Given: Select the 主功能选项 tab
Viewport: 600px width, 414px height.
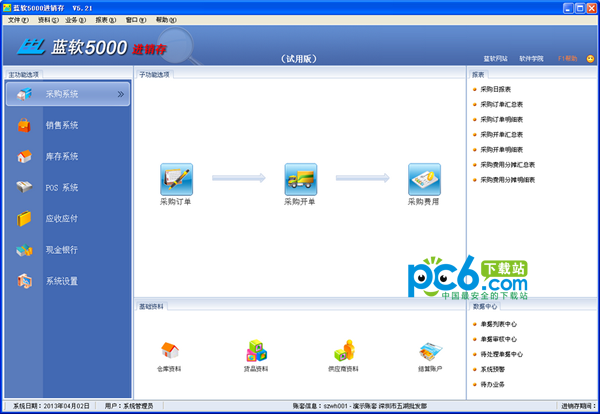Looking at the screenshot, I should point(24,75).
